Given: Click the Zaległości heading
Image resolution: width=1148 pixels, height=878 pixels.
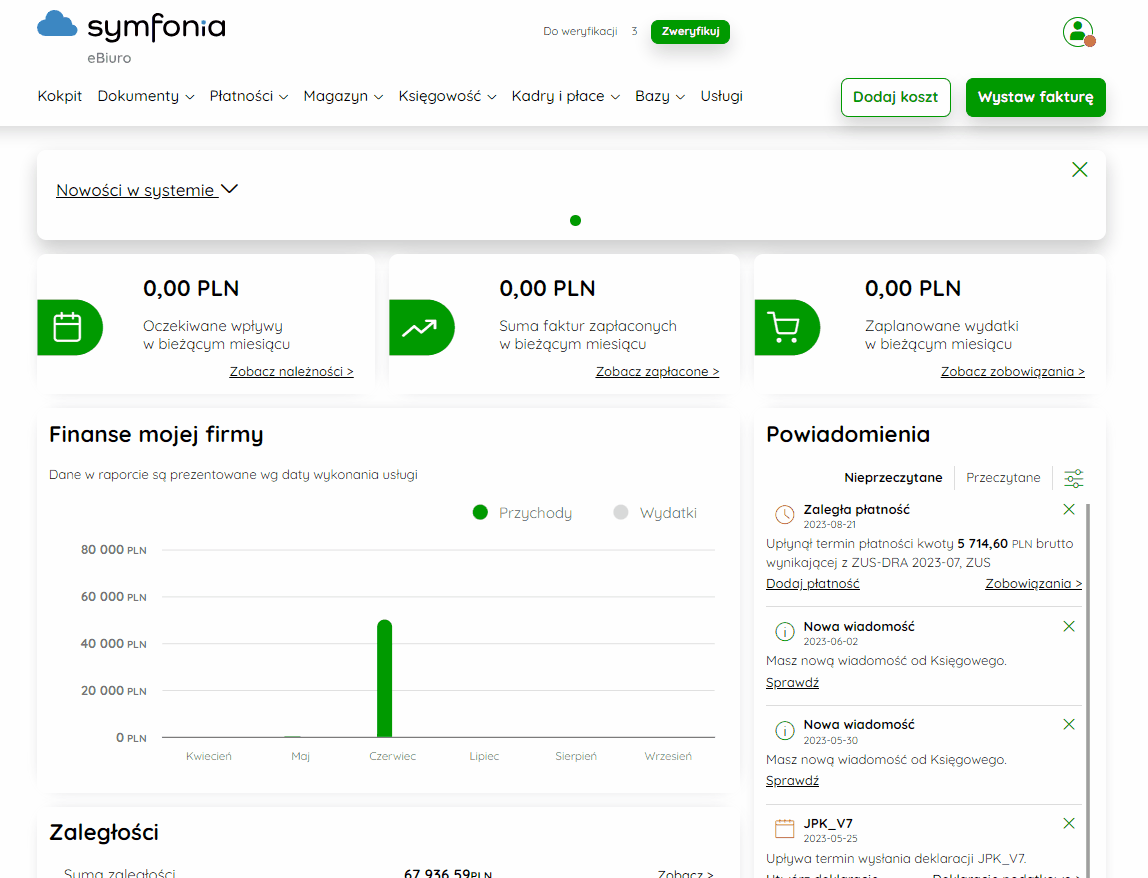Looking at the screenshot, I should pos(104,832).
